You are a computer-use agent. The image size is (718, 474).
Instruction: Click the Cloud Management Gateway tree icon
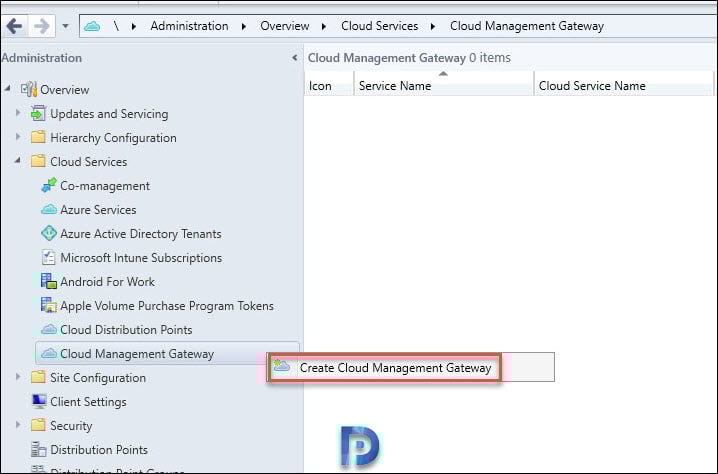point(49,354)
